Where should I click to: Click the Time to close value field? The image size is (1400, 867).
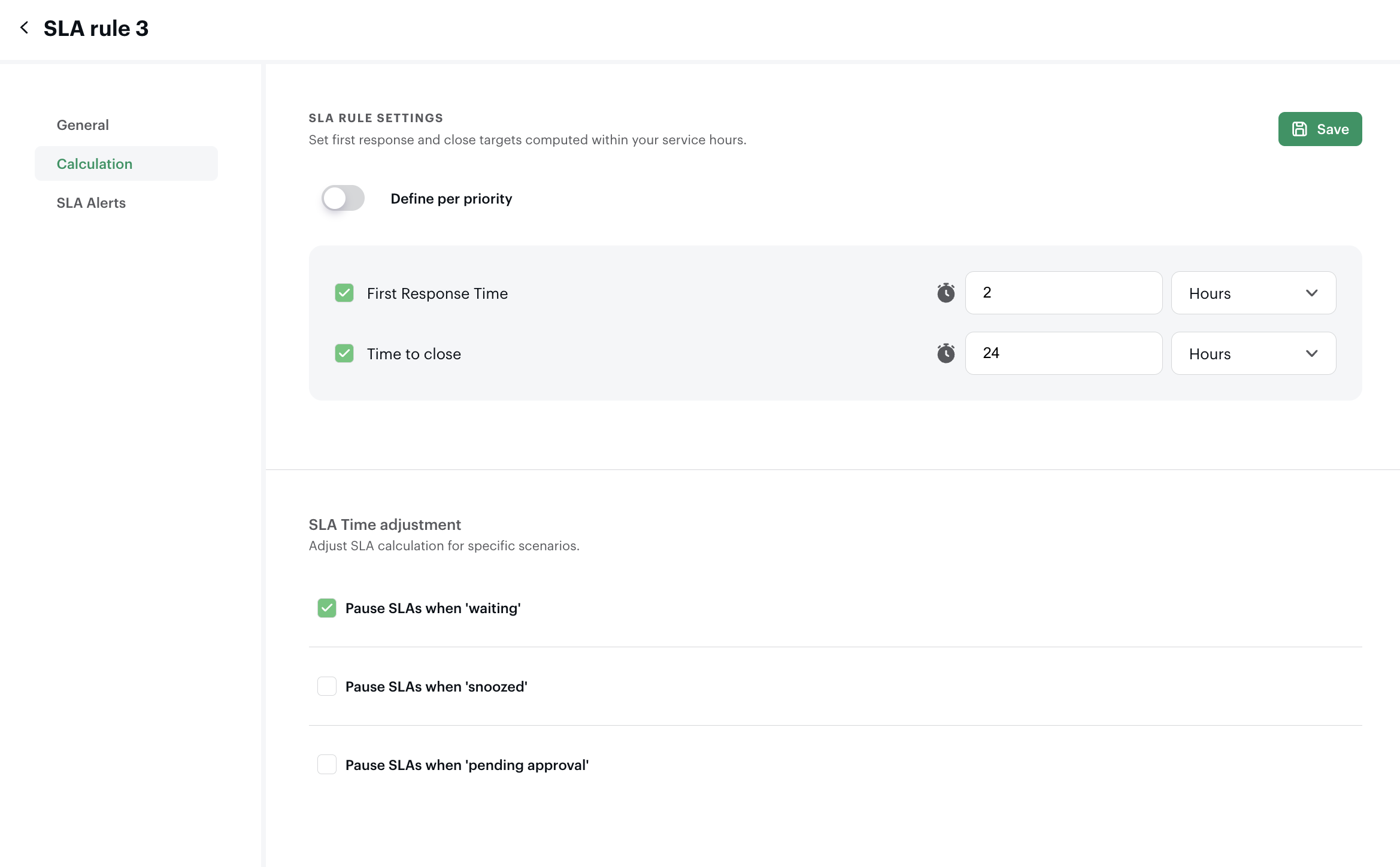(1063, 353)
